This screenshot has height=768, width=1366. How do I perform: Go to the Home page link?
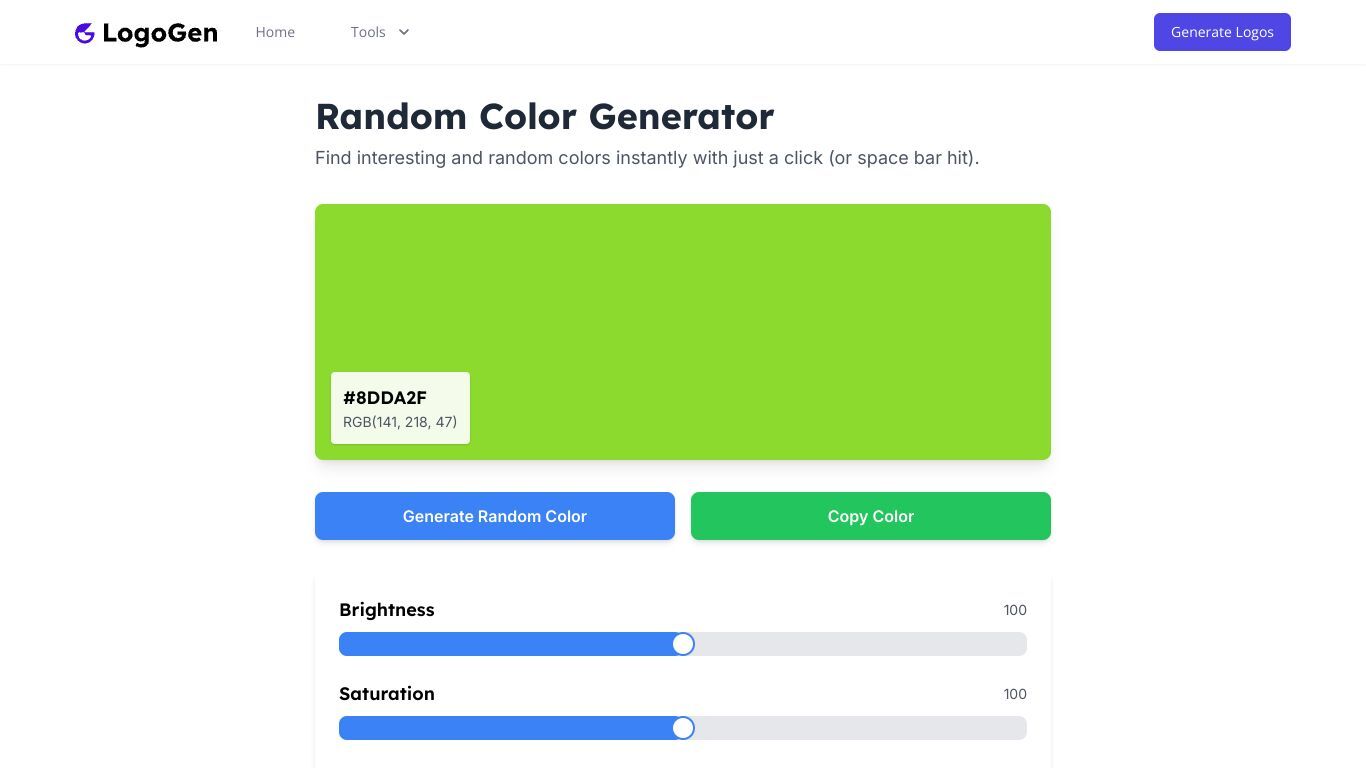275,32
